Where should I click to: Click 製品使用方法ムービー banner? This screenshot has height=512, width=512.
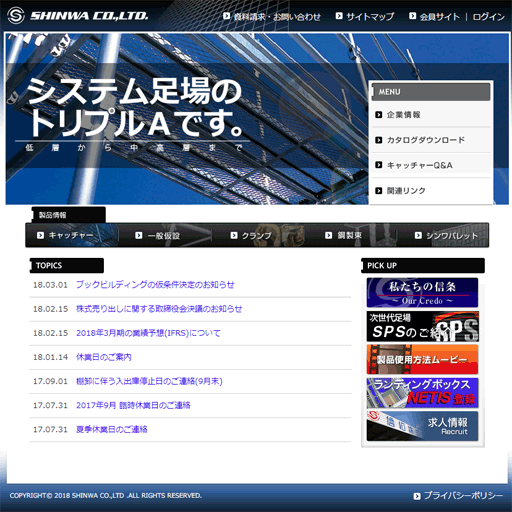[422, 359]
